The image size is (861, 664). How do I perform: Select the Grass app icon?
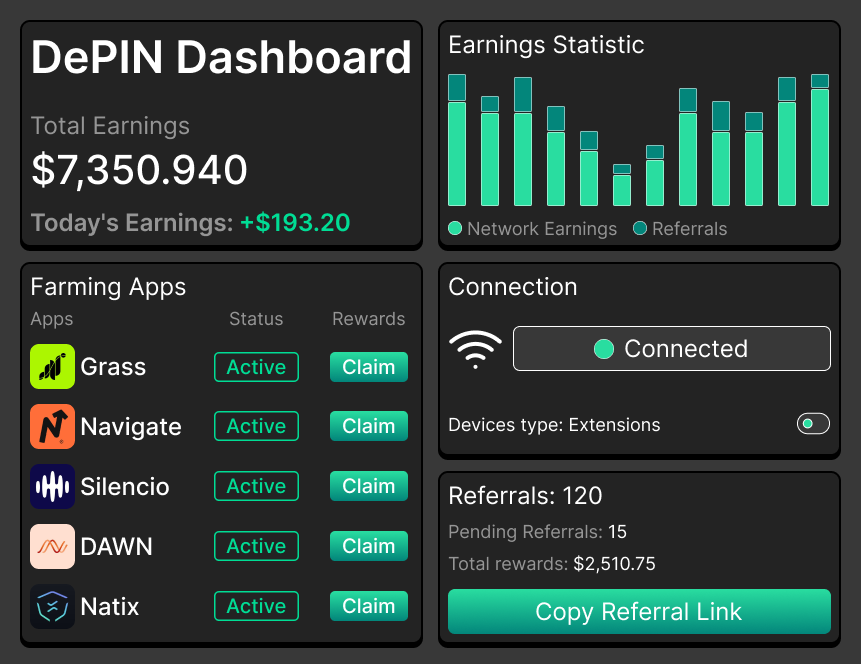click(x=52, y=366)
